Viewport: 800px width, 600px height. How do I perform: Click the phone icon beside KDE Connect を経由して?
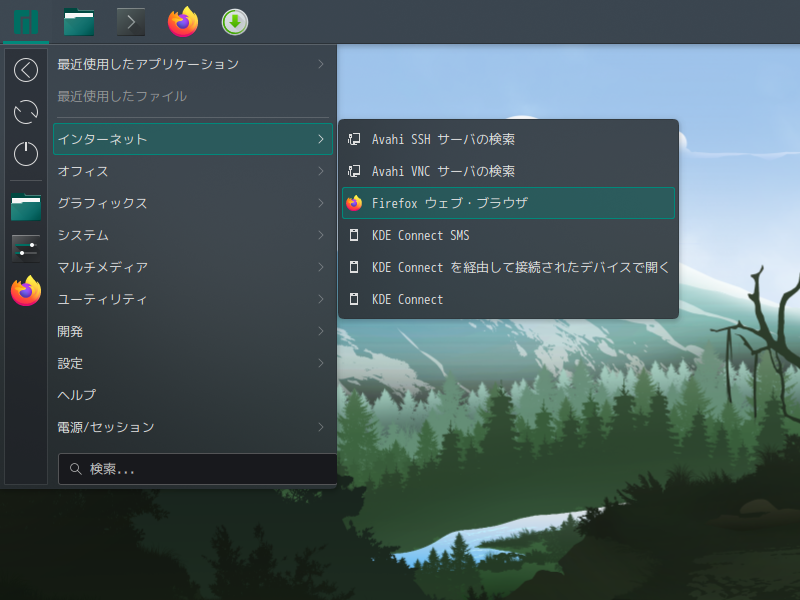[x=354, y=267]
